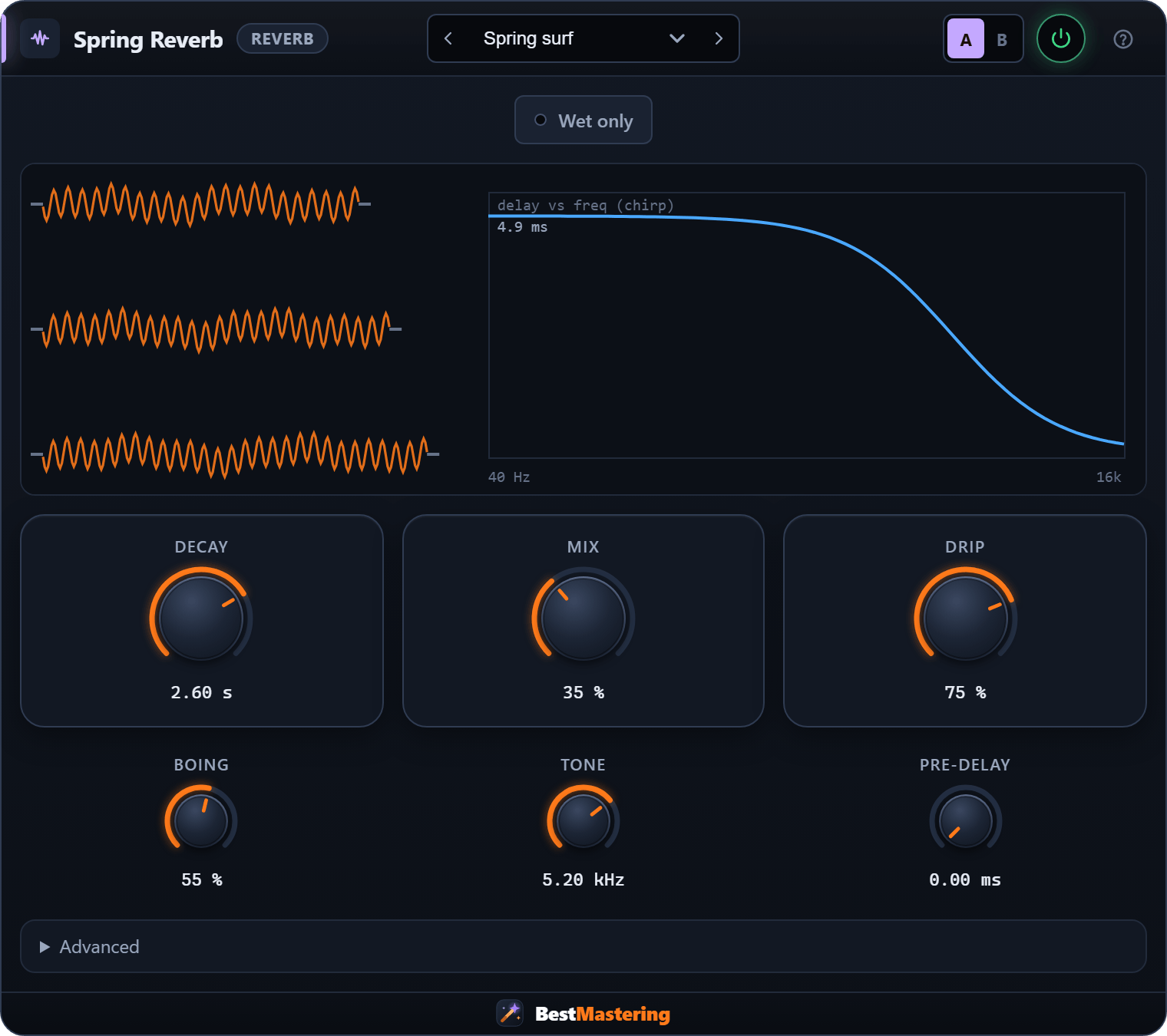Select the 2.60 s decay value
1167x1036 pixels.
pyautogui.click(x=201, y=692)
